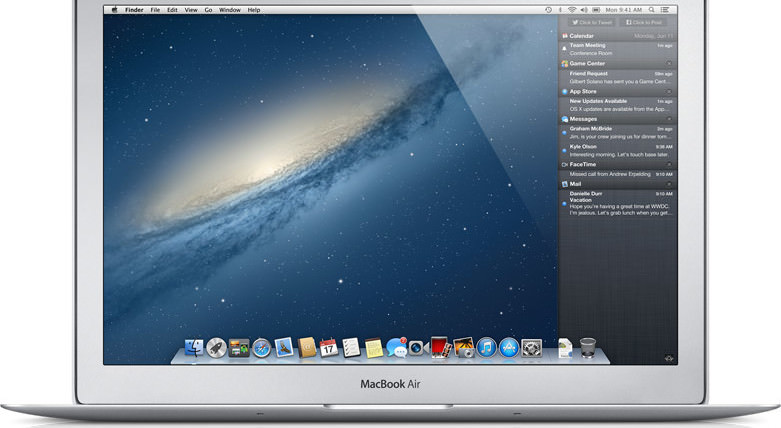The height and width of the screenshot is (428, 781).
Task: Launch FaceTime camera icon in Dock
Action: 418,348
